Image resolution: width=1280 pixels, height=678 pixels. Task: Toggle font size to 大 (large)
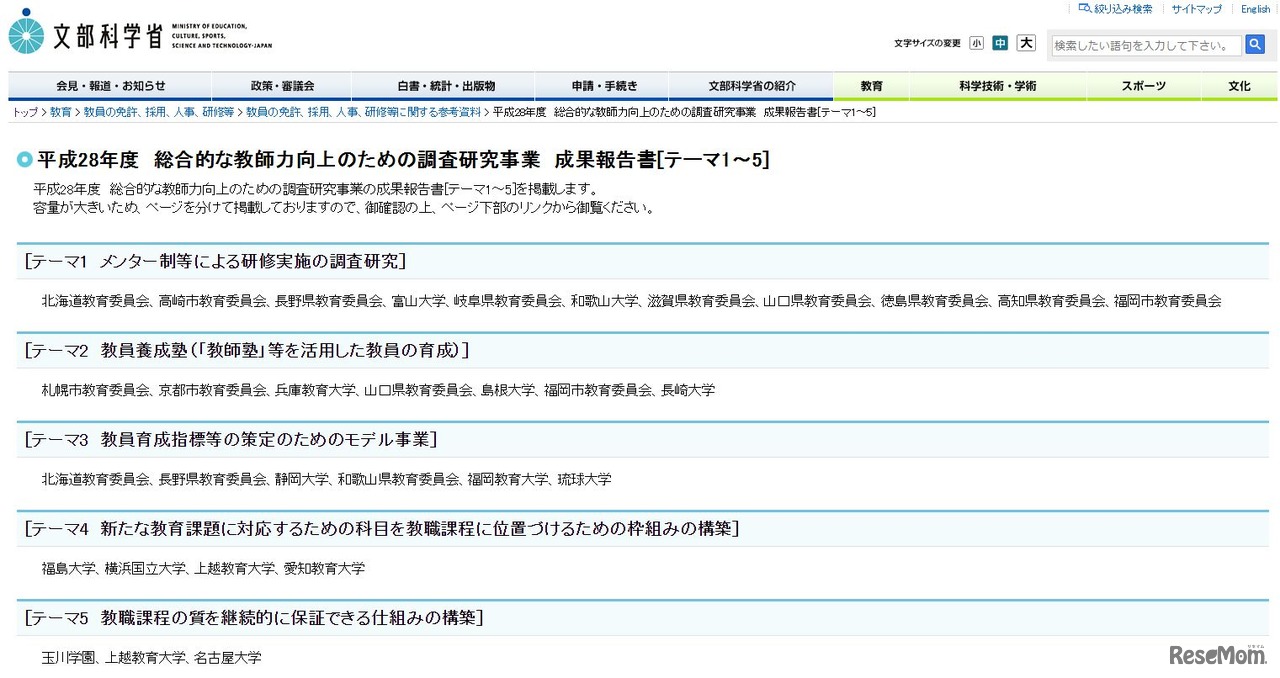(x=1026, y=43)
